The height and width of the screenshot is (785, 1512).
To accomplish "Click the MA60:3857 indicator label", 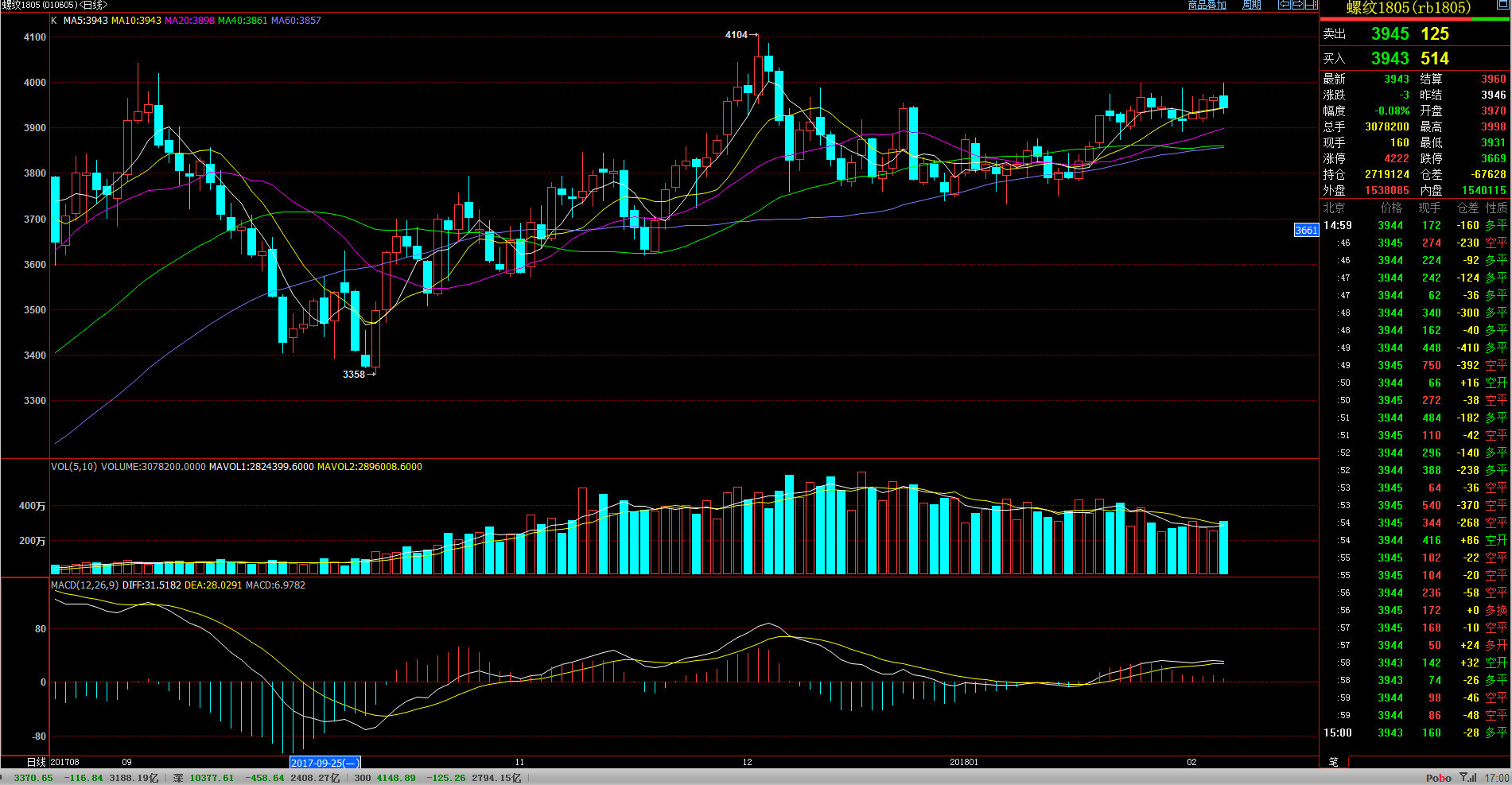I will [x=296, y=21].
